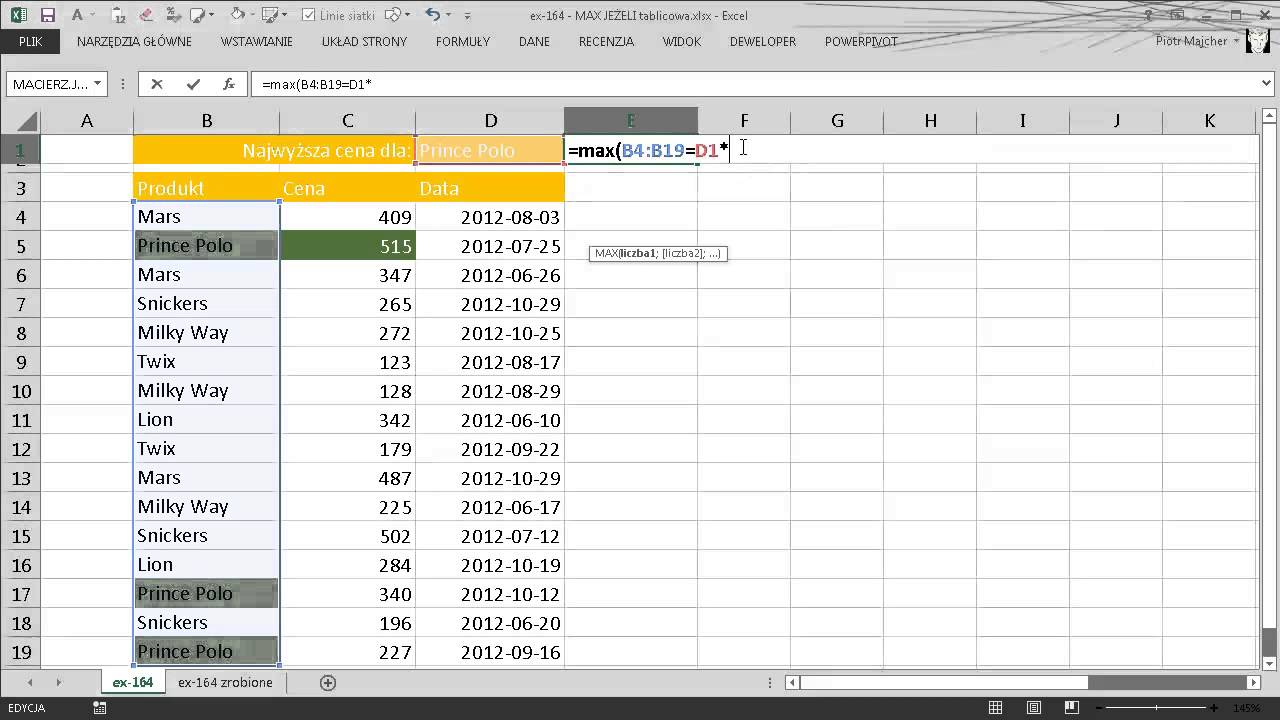Open the shapes dropdown arrow

(407, 15)
